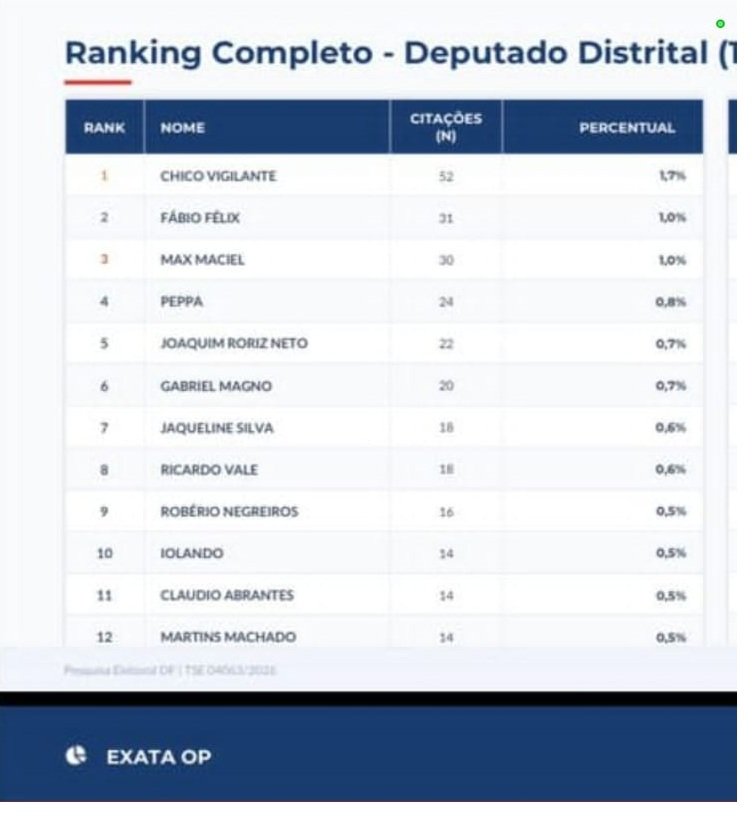
Task: Click the PERCENTUAL column header
Action: tap(627, 128)
